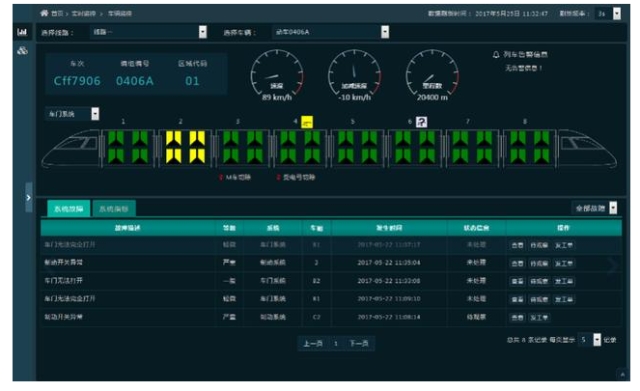Open the refresh rate dropdown at top right
The width and height of the screenshot is (640, 391).
coord(608,13)
